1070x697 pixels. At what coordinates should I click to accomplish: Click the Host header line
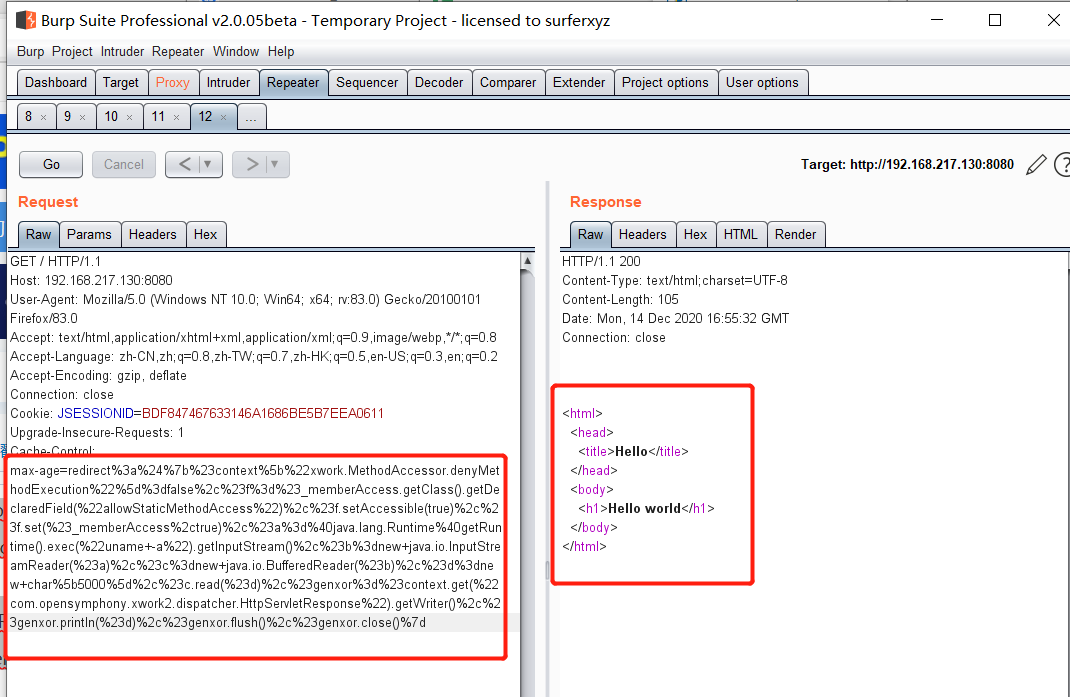91,281
